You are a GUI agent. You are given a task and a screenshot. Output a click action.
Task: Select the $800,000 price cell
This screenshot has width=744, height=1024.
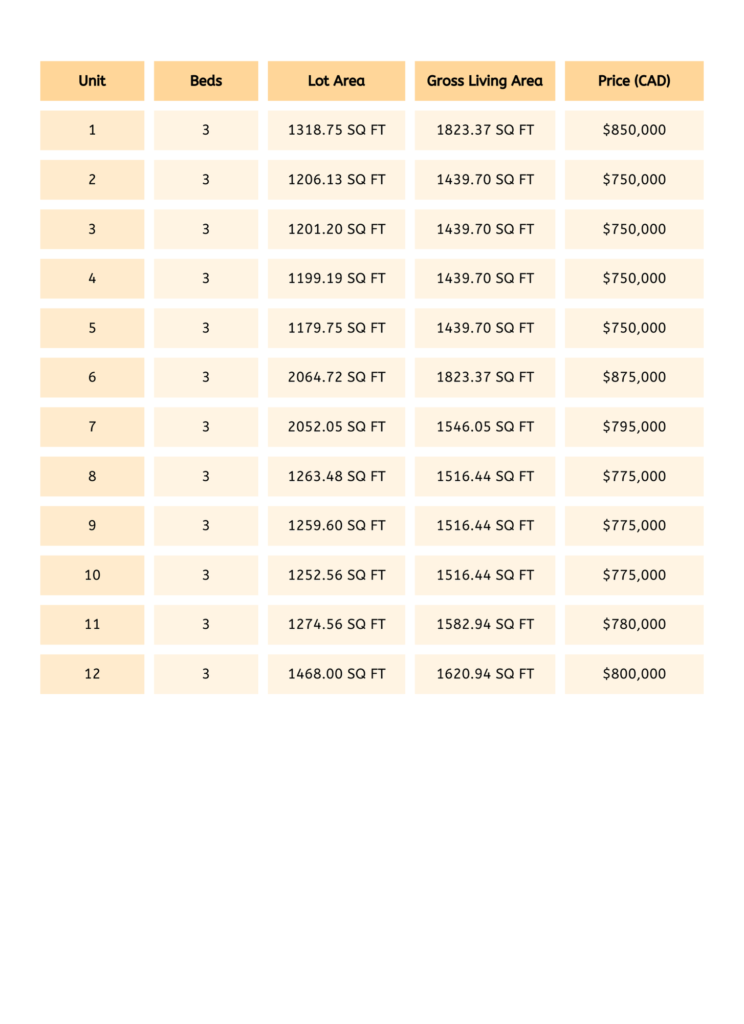point(634,674)
